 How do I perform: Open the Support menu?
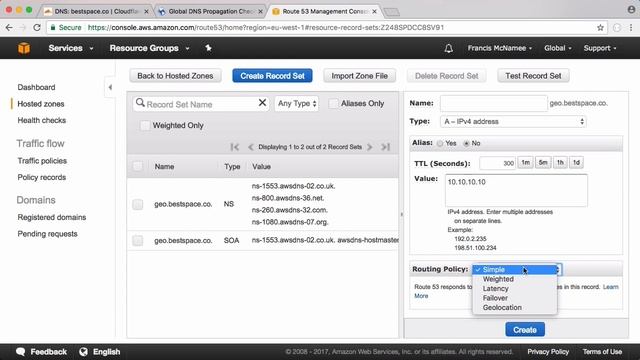click(x=600, y=48)
